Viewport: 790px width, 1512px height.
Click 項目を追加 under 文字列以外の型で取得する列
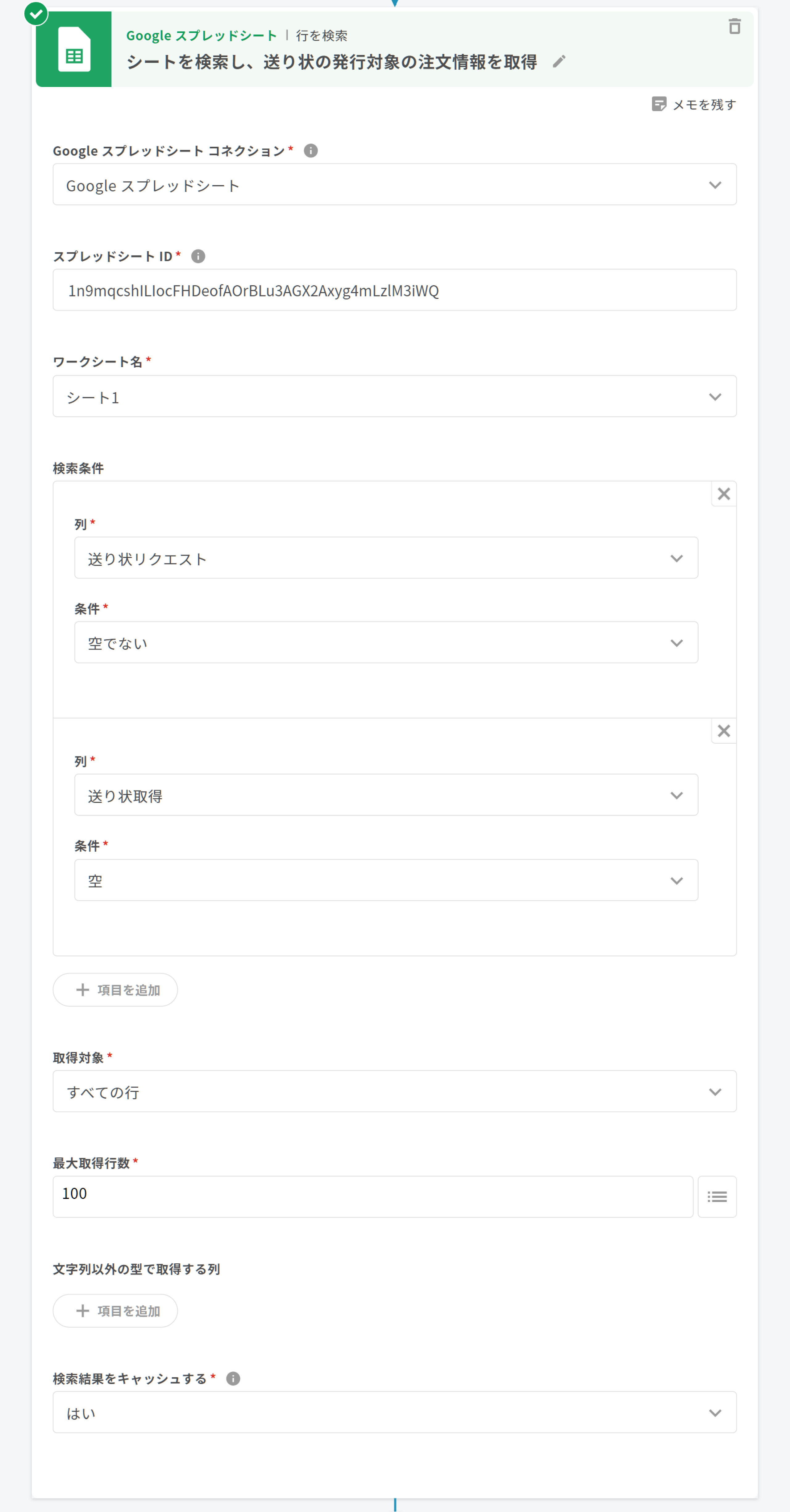point(116,1311)
